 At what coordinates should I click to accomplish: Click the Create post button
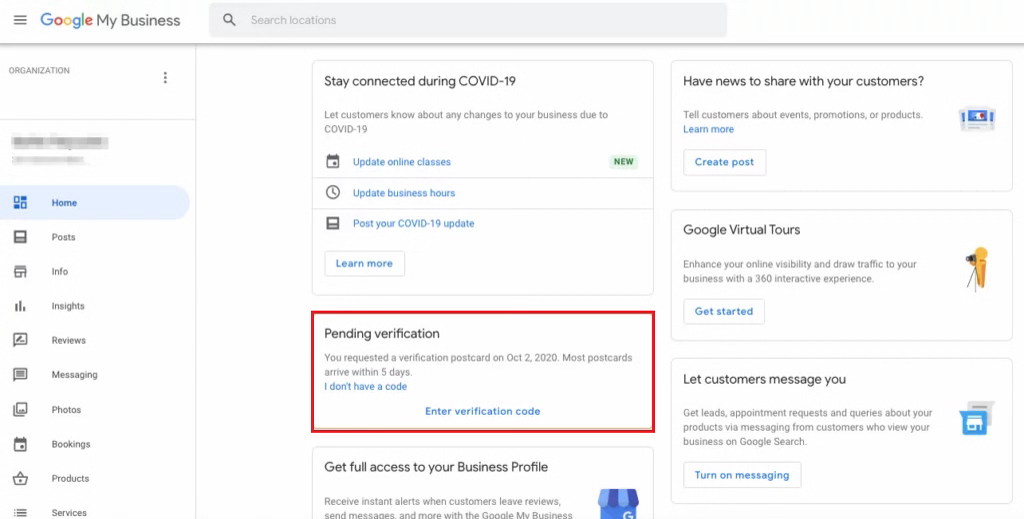724,162
